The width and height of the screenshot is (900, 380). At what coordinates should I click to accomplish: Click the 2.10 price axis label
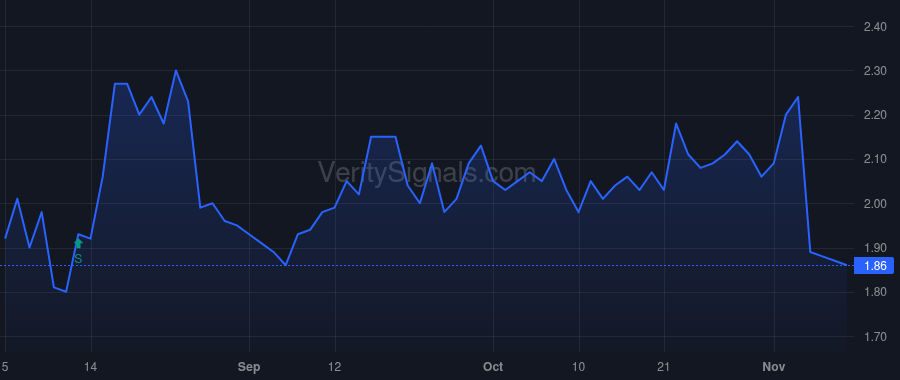(875, 160)
